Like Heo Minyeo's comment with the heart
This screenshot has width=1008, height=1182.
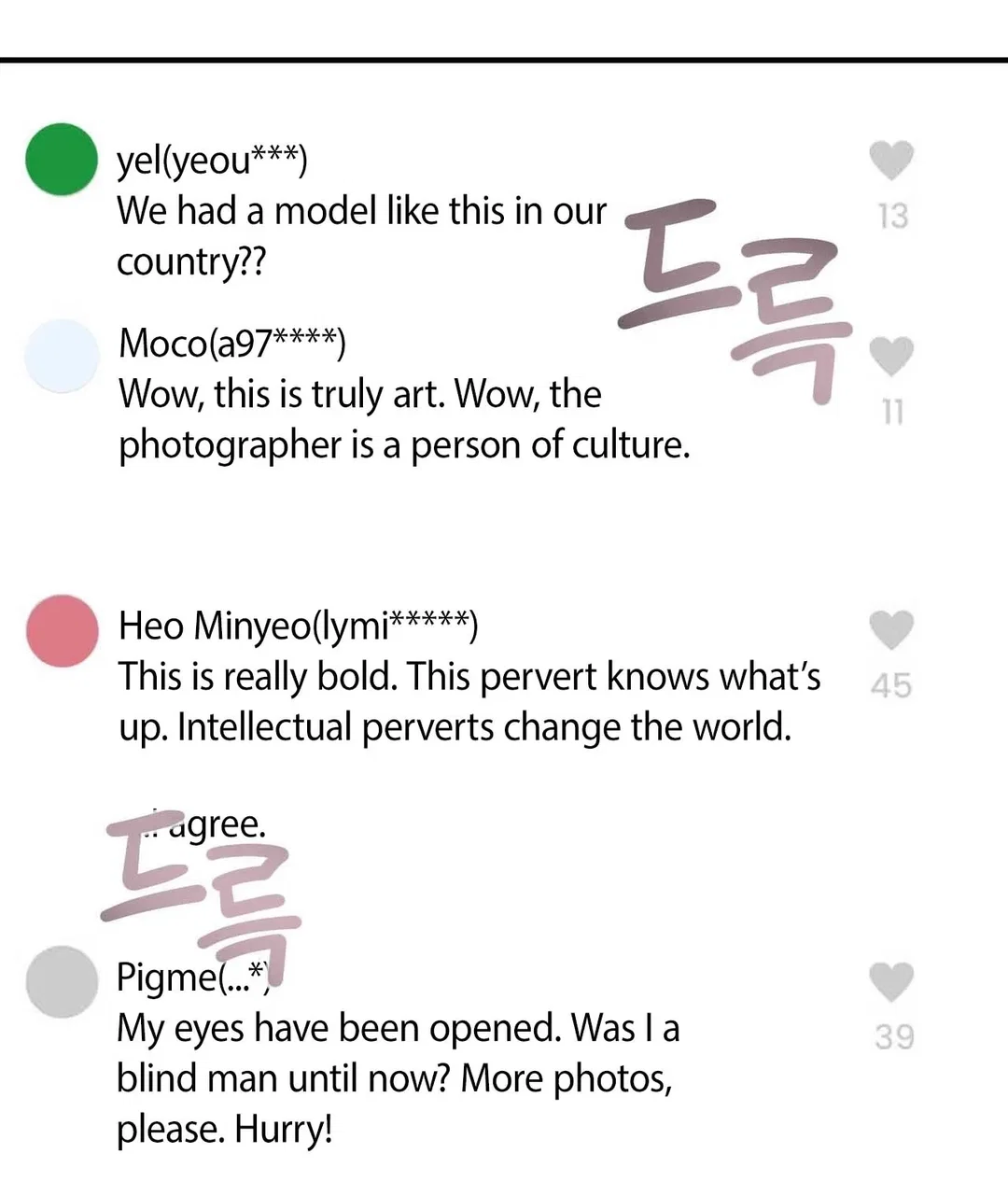(891, 630)
